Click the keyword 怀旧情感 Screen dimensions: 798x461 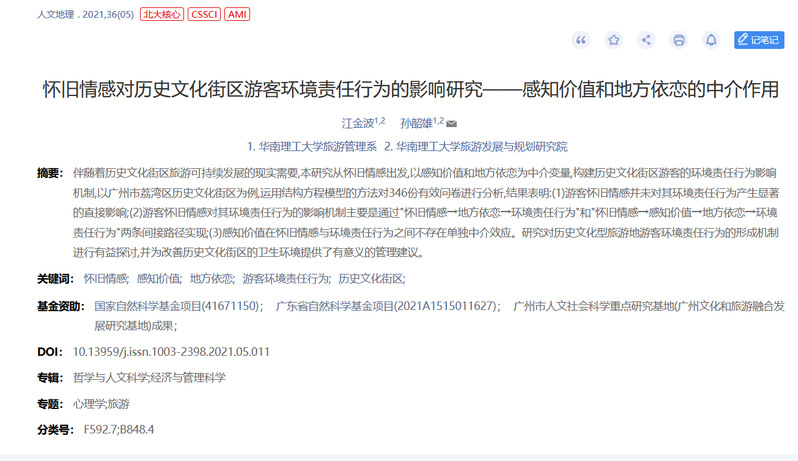coord(104,278)
